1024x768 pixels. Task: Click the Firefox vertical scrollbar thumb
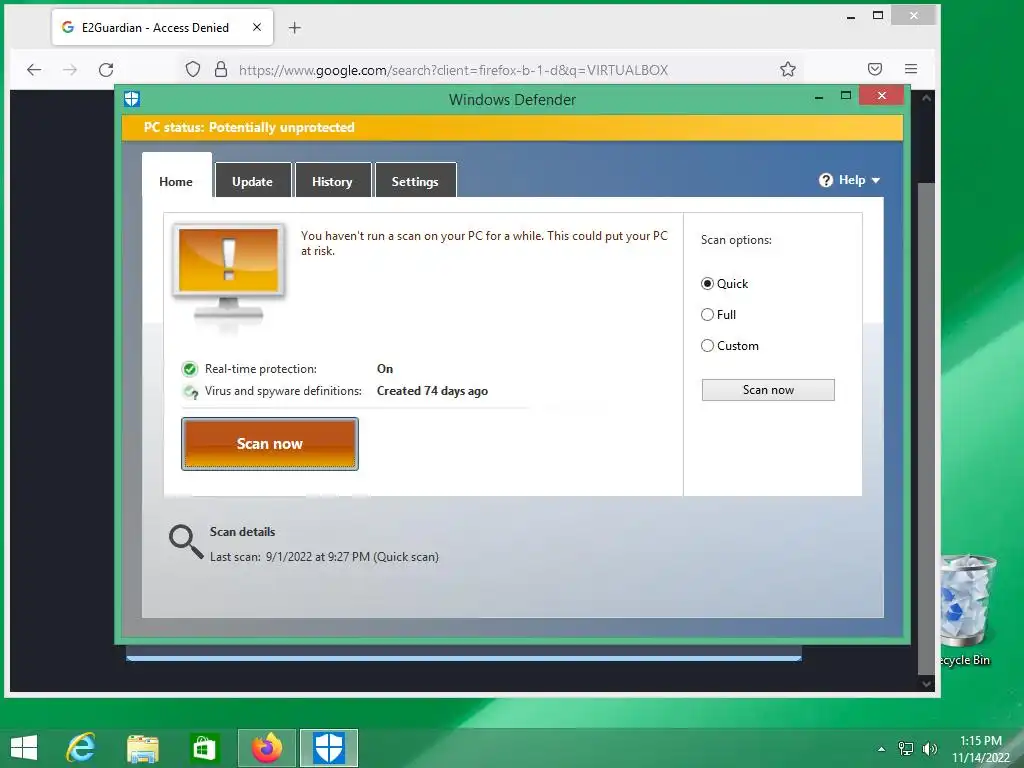click(x=926, y=428)
